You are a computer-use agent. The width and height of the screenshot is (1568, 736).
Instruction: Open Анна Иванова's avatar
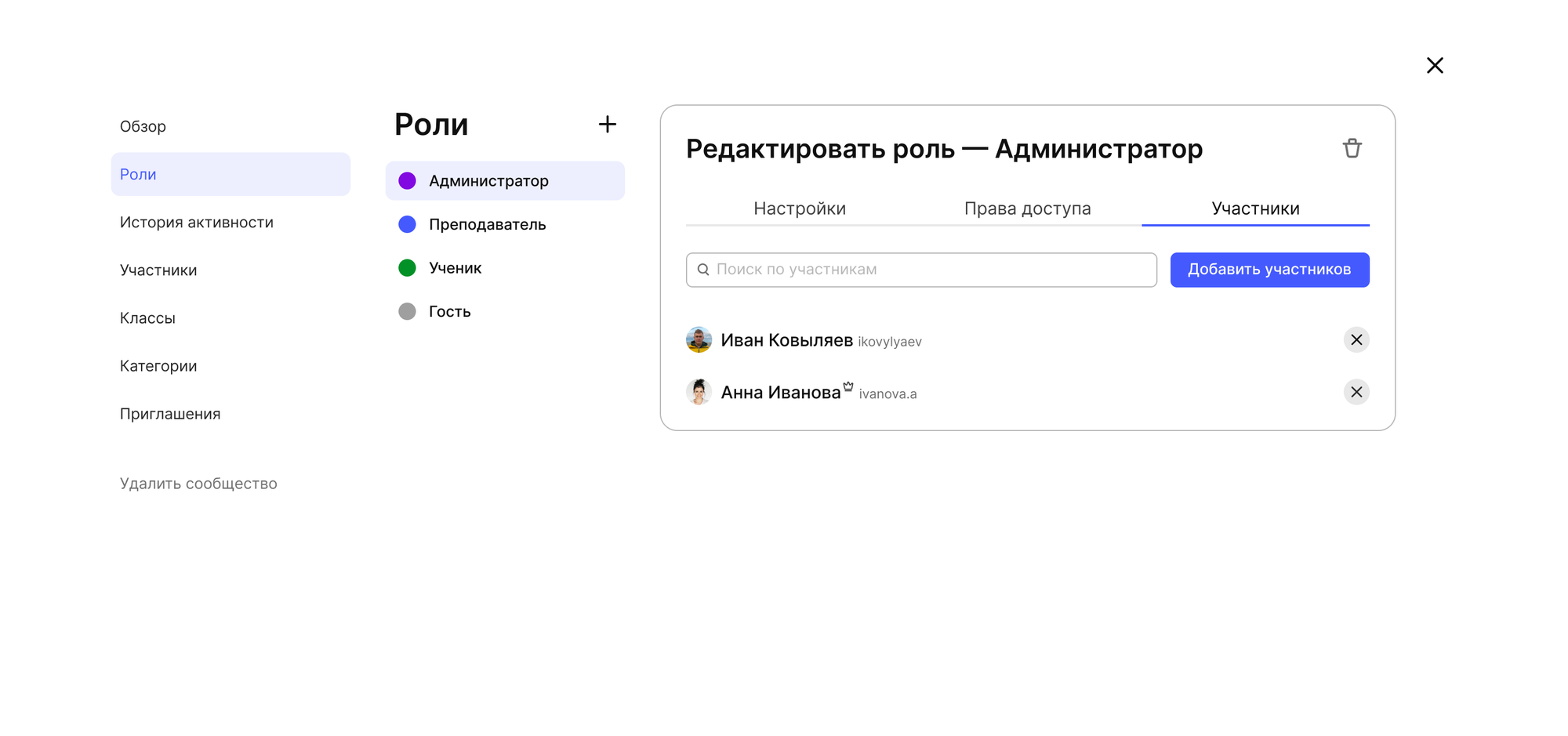[x=699, y=392]
